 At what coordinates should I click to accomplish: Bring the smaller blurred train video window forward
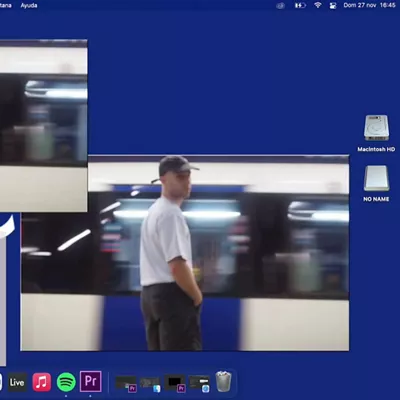pos(44,126)
